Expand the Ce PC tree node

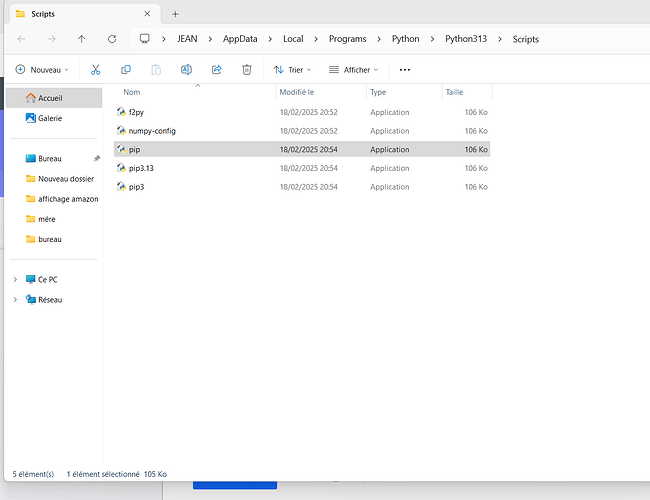tap(15, 279)
